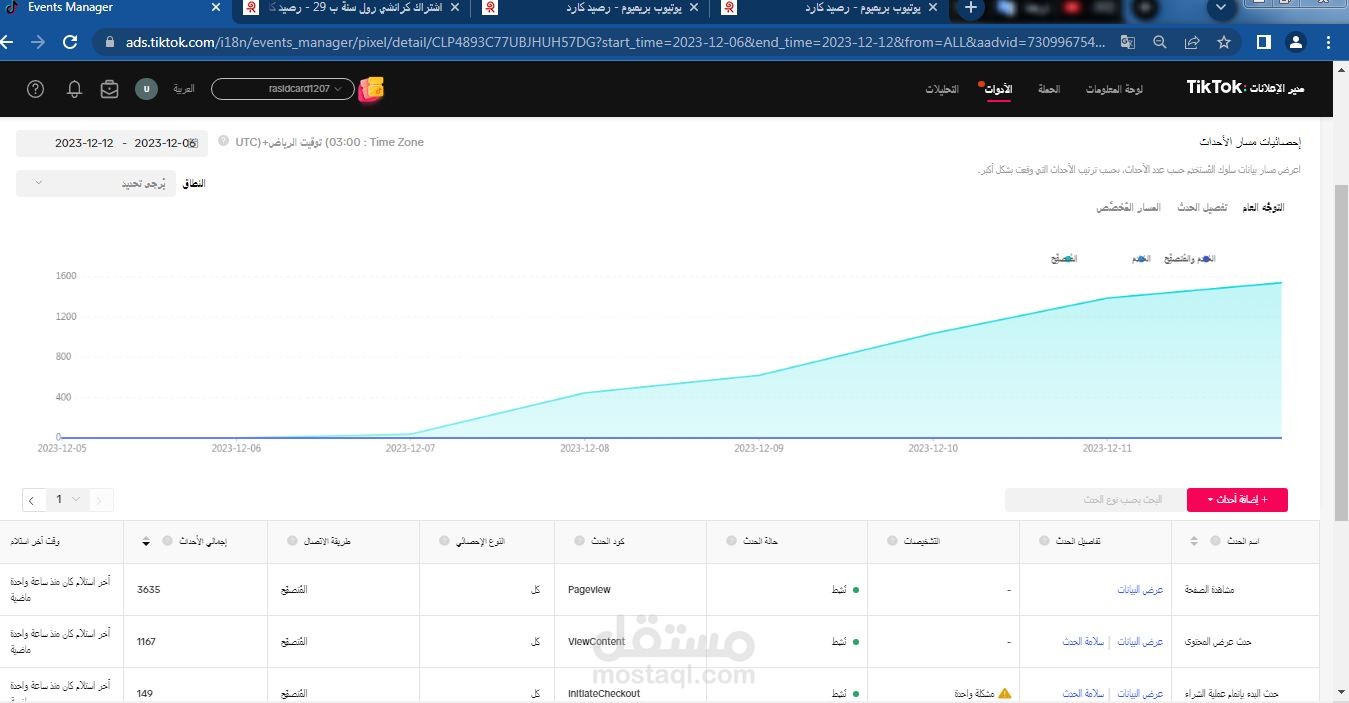1349x703 pixels.
Task: Click ViewContent total events 1167
Action: [146, 641]
